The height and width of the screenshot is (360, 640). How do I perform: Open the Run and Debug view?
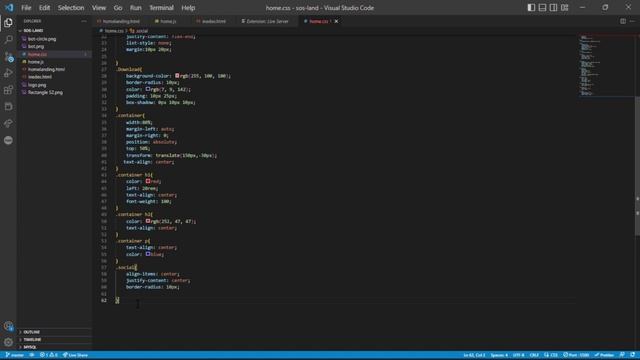coord(8,73)
